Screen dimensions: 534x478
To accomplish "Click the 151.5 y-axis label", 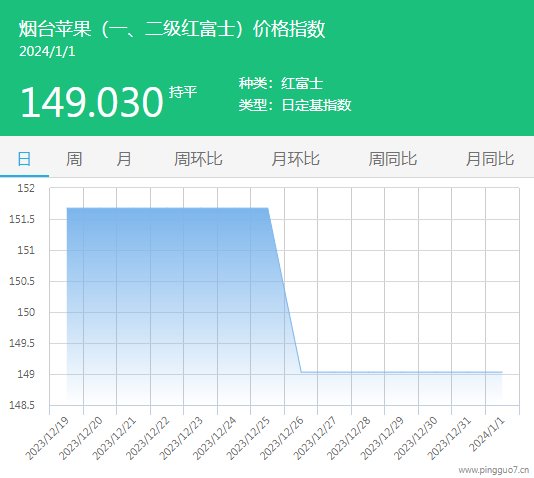I will pyautogui.click(x=22, y=219).
